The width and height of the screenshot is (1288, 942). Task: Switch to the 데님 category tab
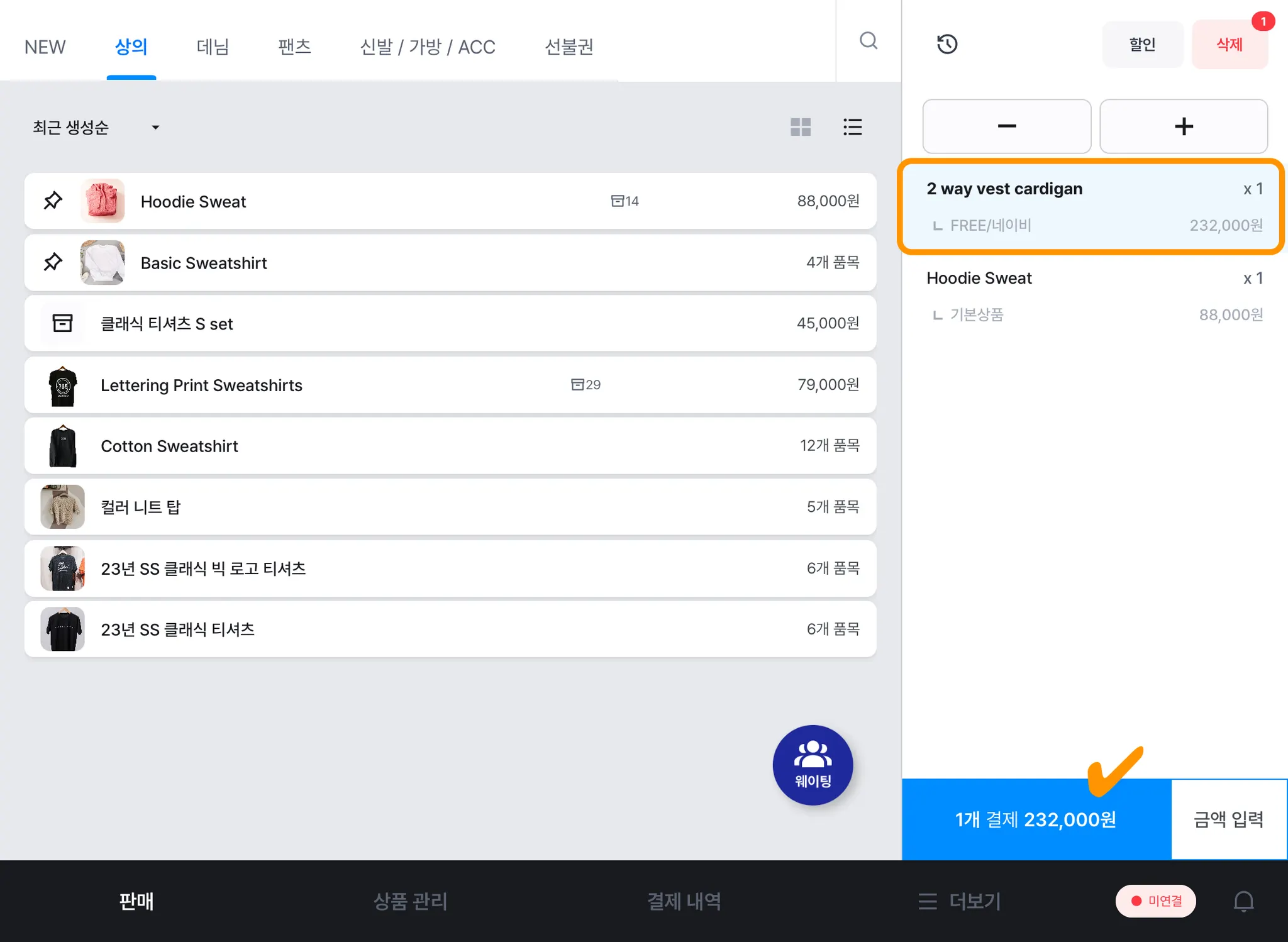tap(213, 47)
